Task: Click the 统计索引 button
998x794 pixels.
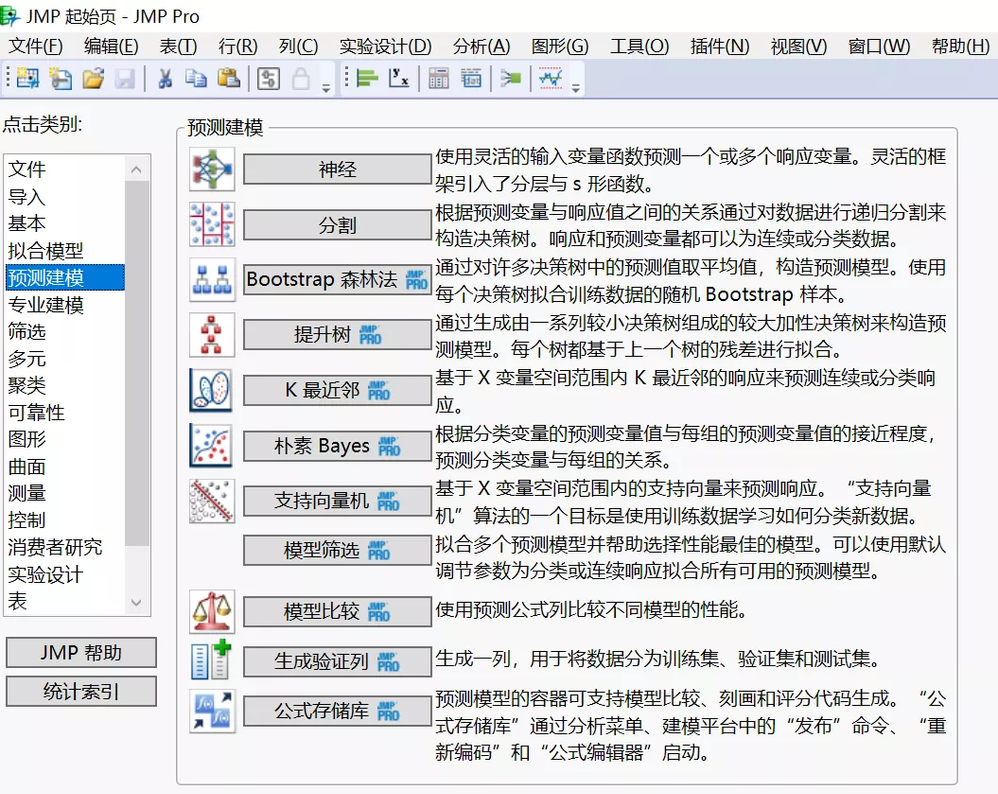Action: (x=80, y=690)
